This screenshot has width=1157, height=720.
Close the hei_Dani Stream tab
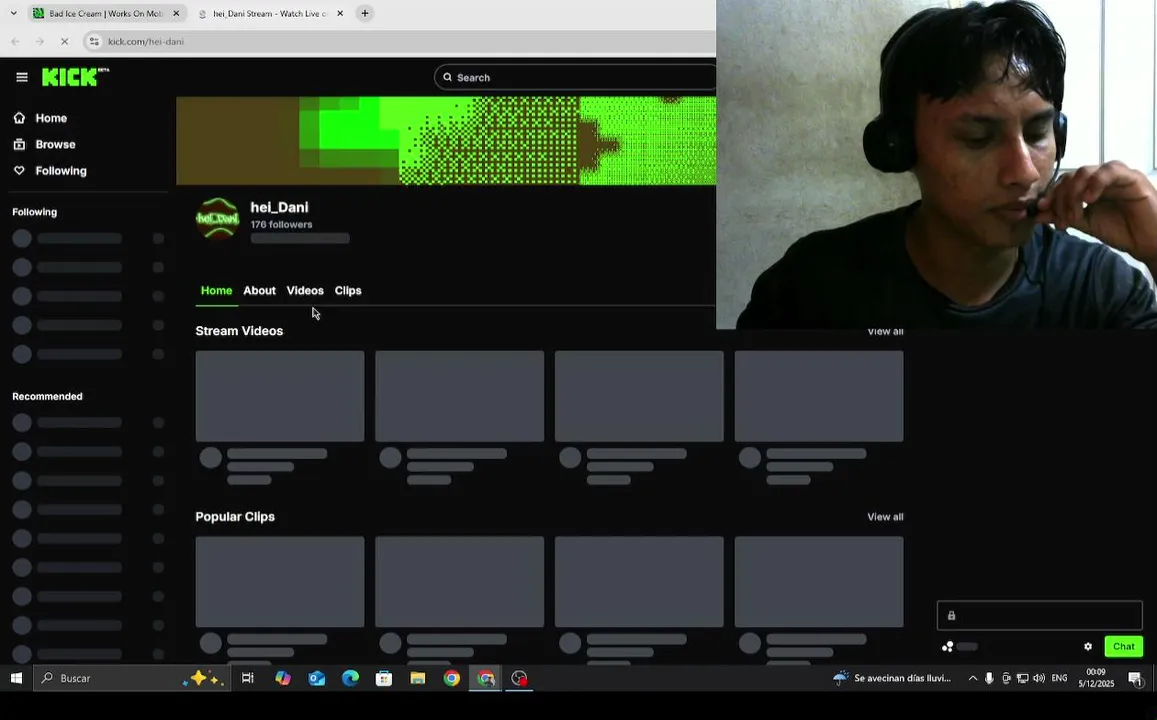pyautogui.click(x=339, y=13)
